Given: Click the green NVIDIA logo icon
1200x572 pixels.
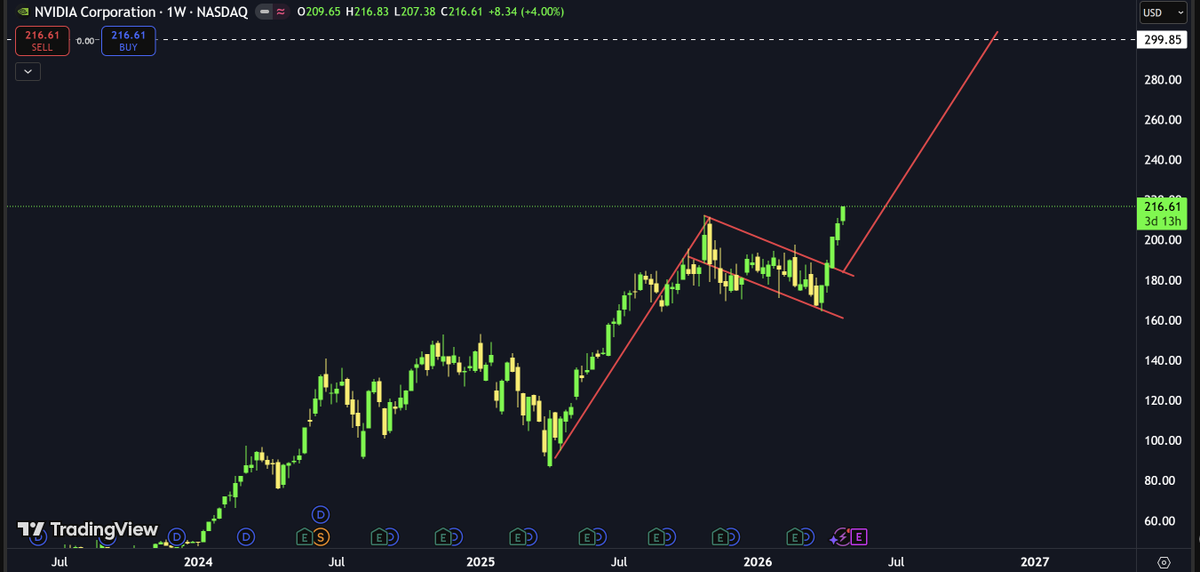Looking at the screenshot, I should 21,11.
